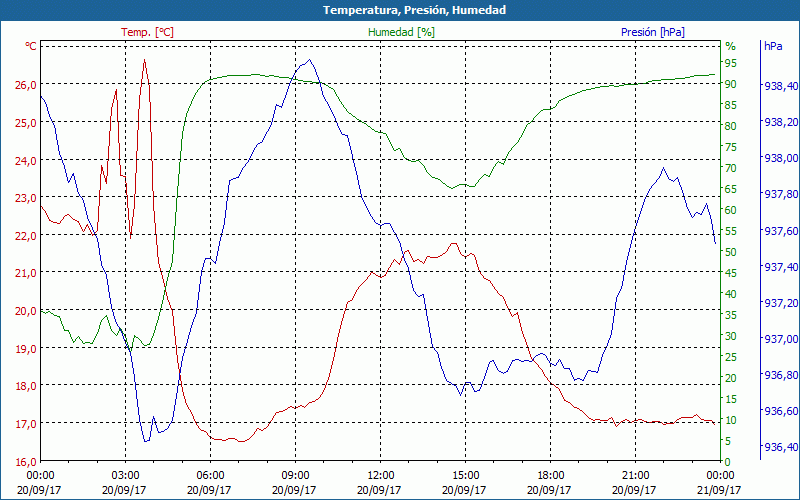This screenshot has width=800, height=500.
Task: Pick the 23,0 temperature axis value
Action: pos(25,198)
